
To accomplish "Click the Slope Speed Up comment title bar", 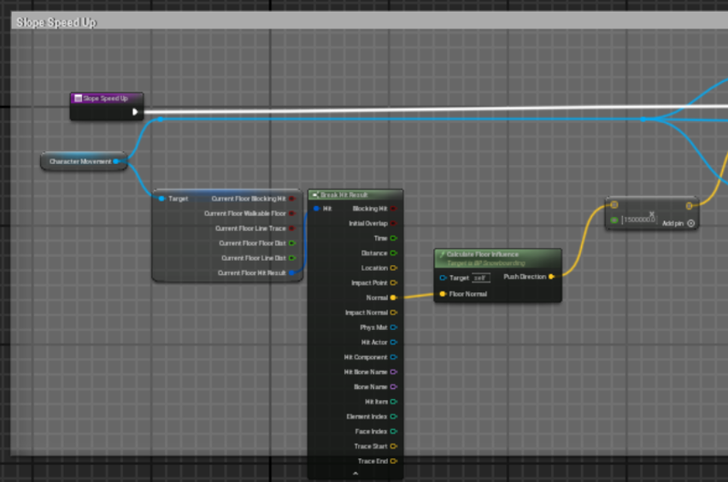I will point(370,22).
